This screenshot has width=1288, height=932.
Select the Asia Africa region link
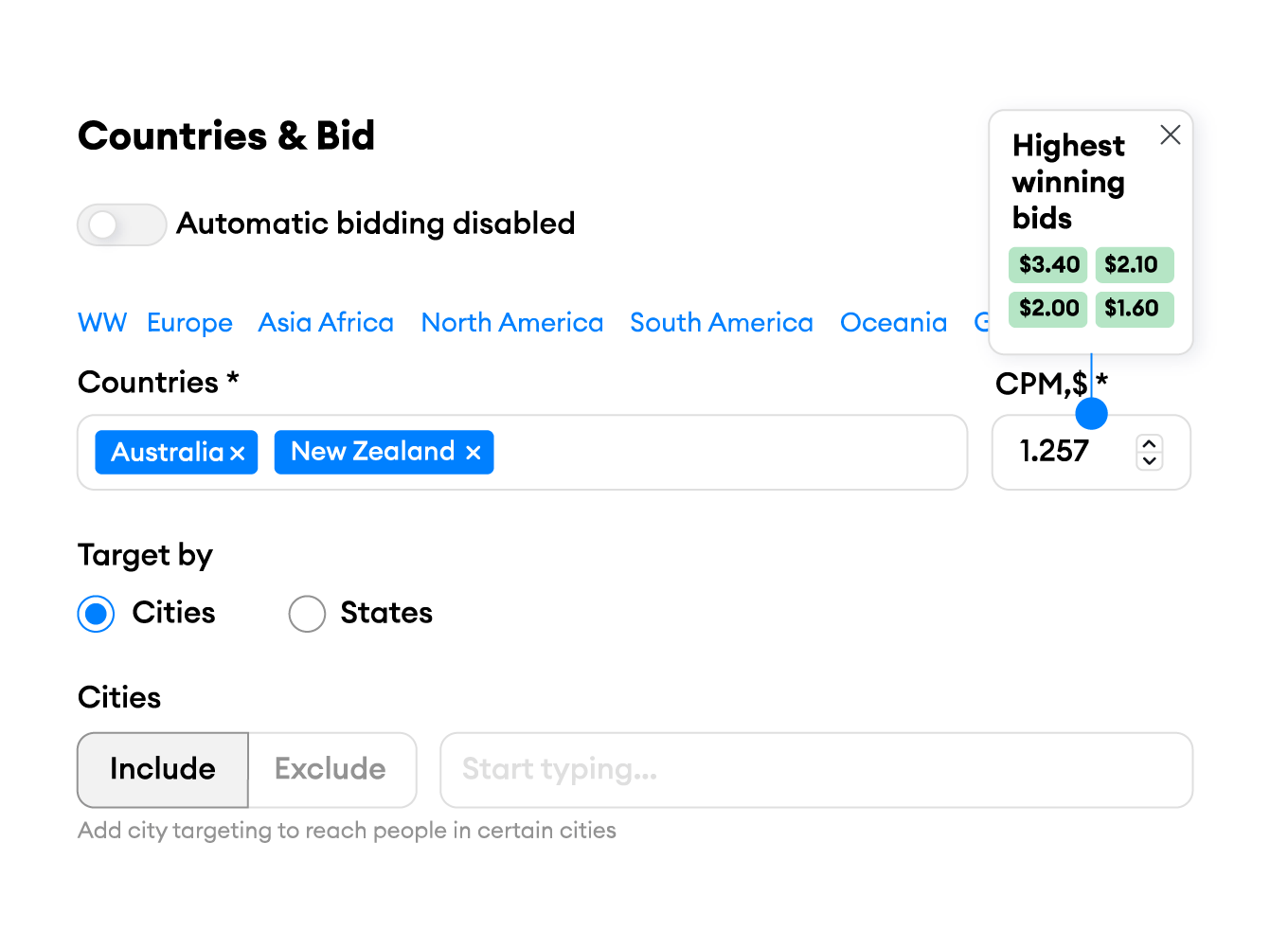click(x=326, y=323)
